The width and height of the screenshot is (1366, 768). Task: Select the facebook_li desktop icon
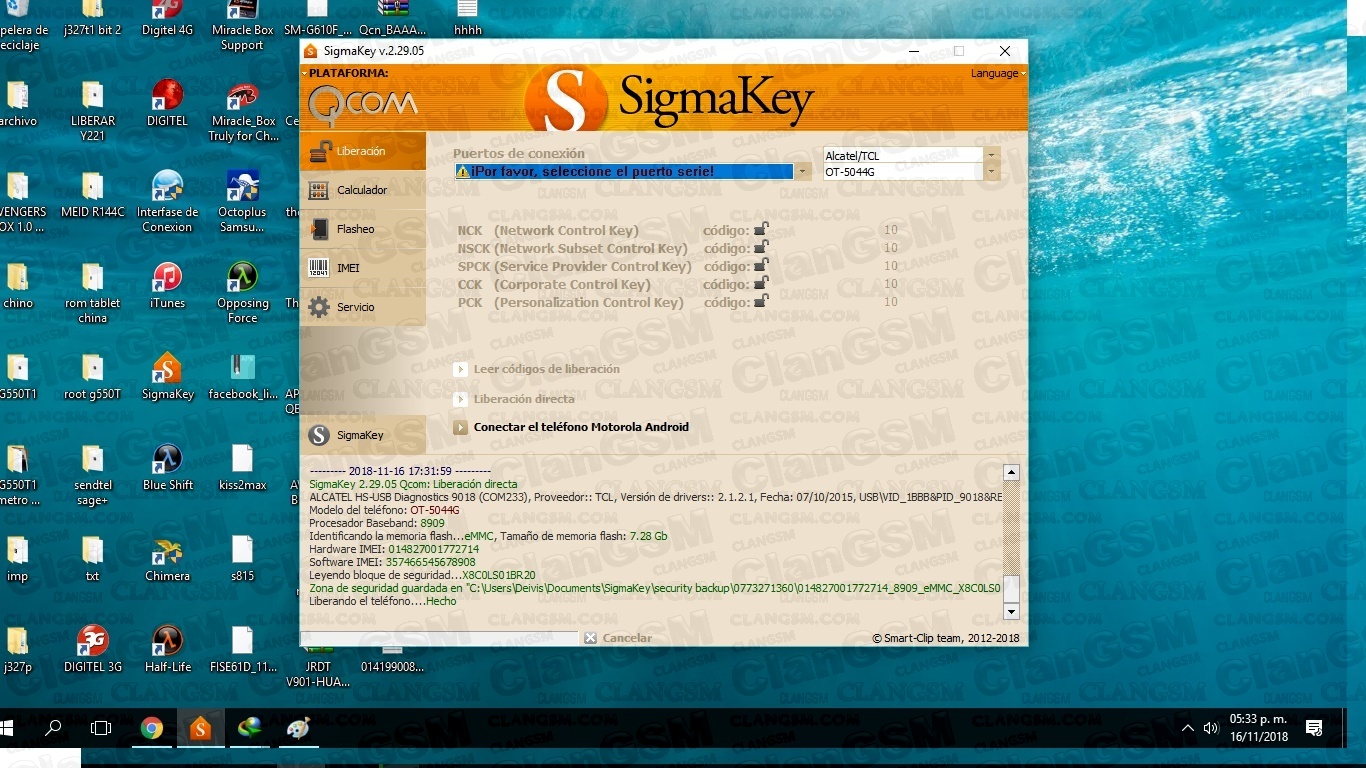[x=243, y=377]
